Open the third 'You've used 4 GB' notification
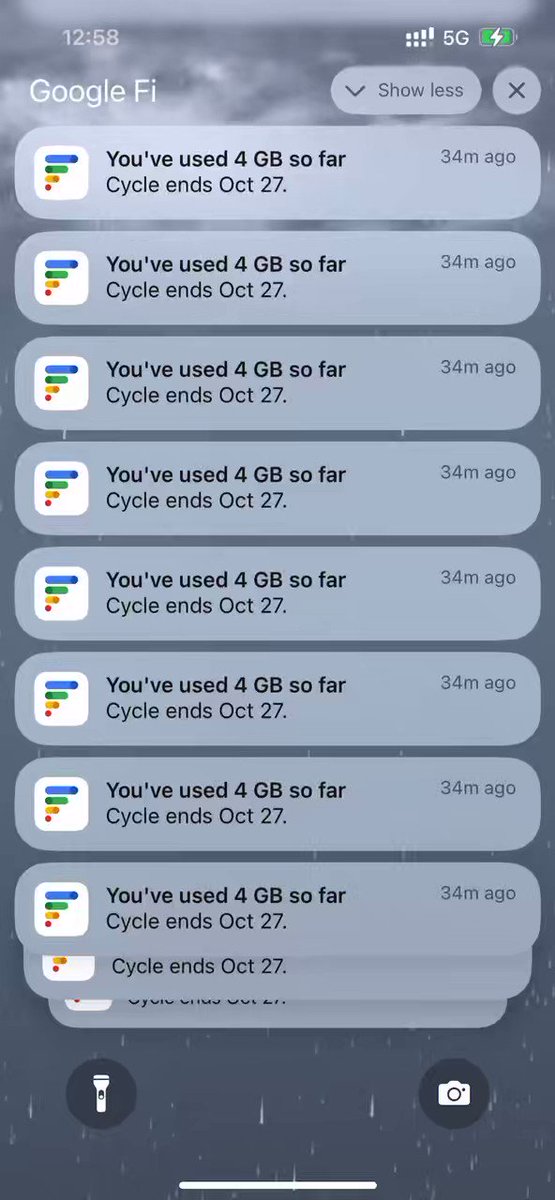 tap(278, 383)
